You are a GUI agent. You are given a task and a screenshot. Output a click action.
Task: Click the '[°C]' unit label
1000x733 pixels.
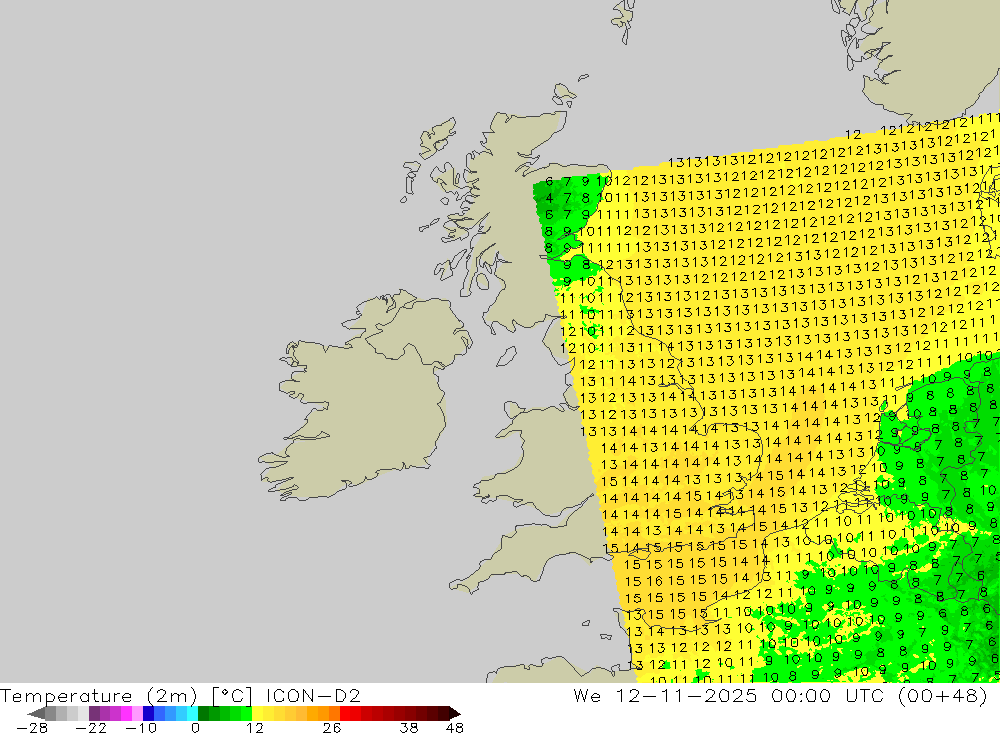pos(232,696)
